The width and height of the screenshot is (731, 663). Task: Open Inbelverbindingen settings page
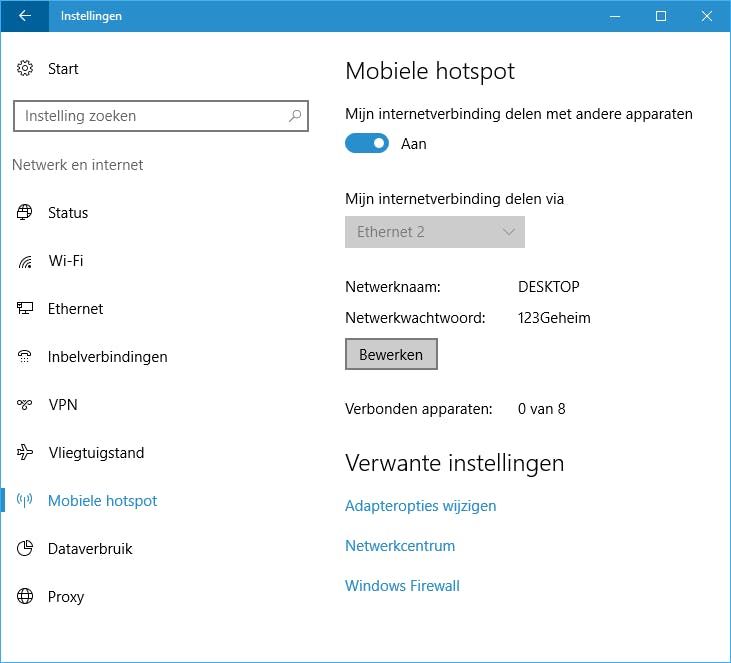[107, 357]
